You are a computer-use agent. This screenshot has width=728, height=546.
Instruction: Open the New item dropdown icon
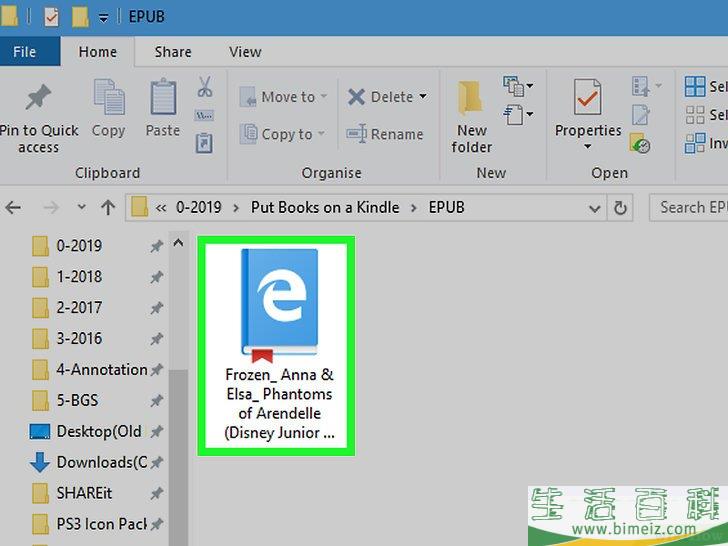point(518,86)
